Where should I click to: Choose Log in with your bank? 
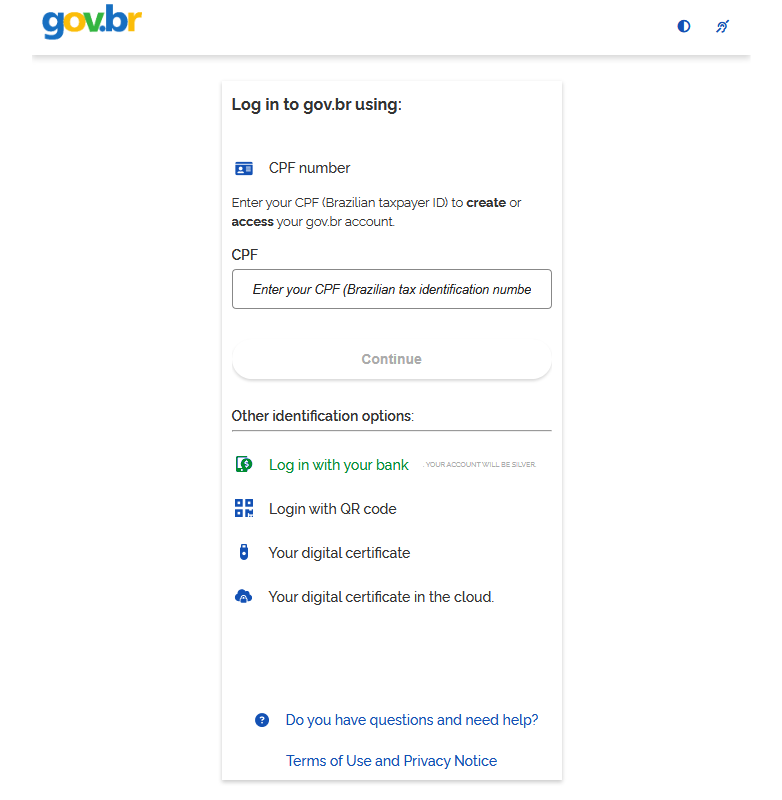(338, 465)
